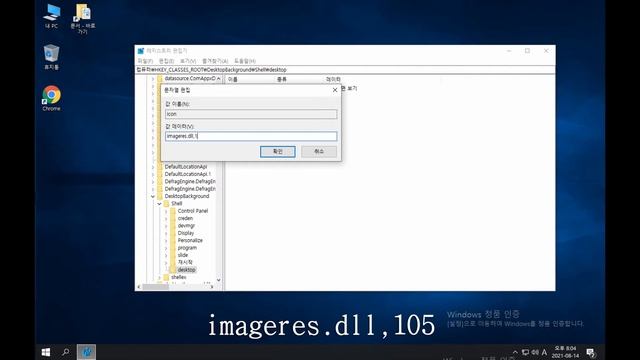
Task: Click the value name field showing Icon
Action: coord(251,114)
